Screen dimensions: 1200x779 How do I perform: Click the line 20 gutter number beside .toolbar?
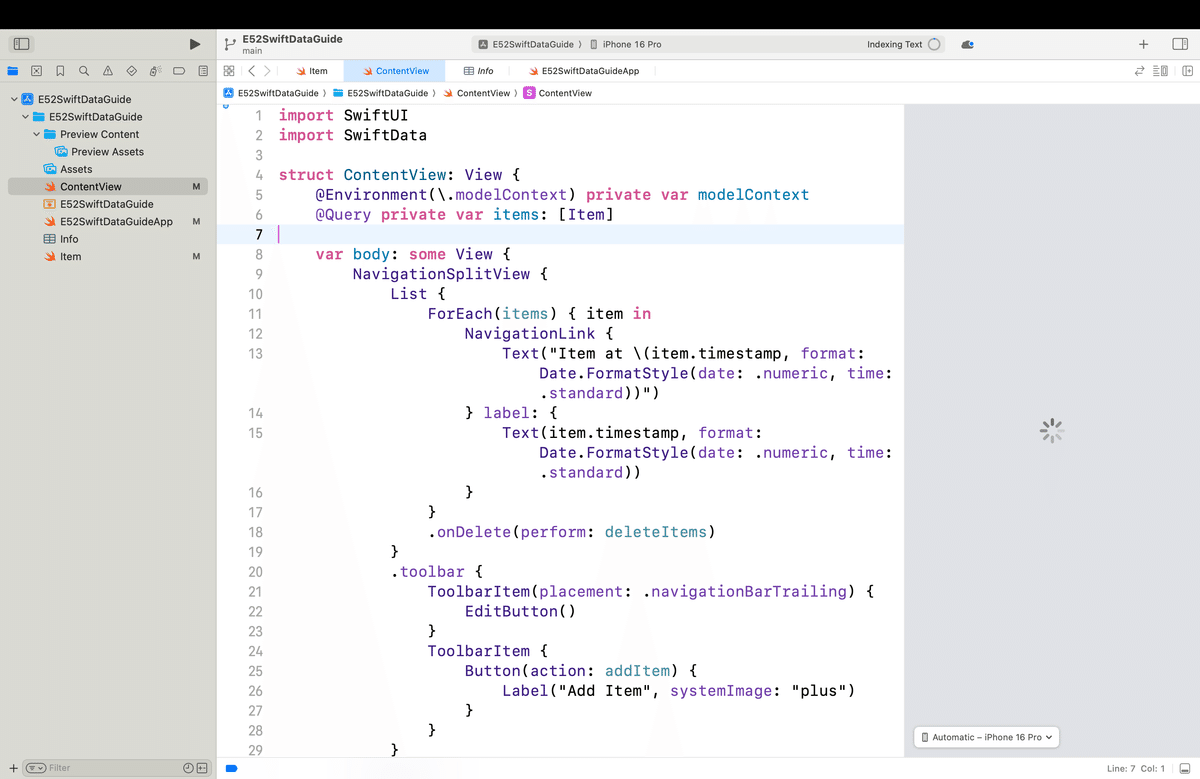click(255, 572)
